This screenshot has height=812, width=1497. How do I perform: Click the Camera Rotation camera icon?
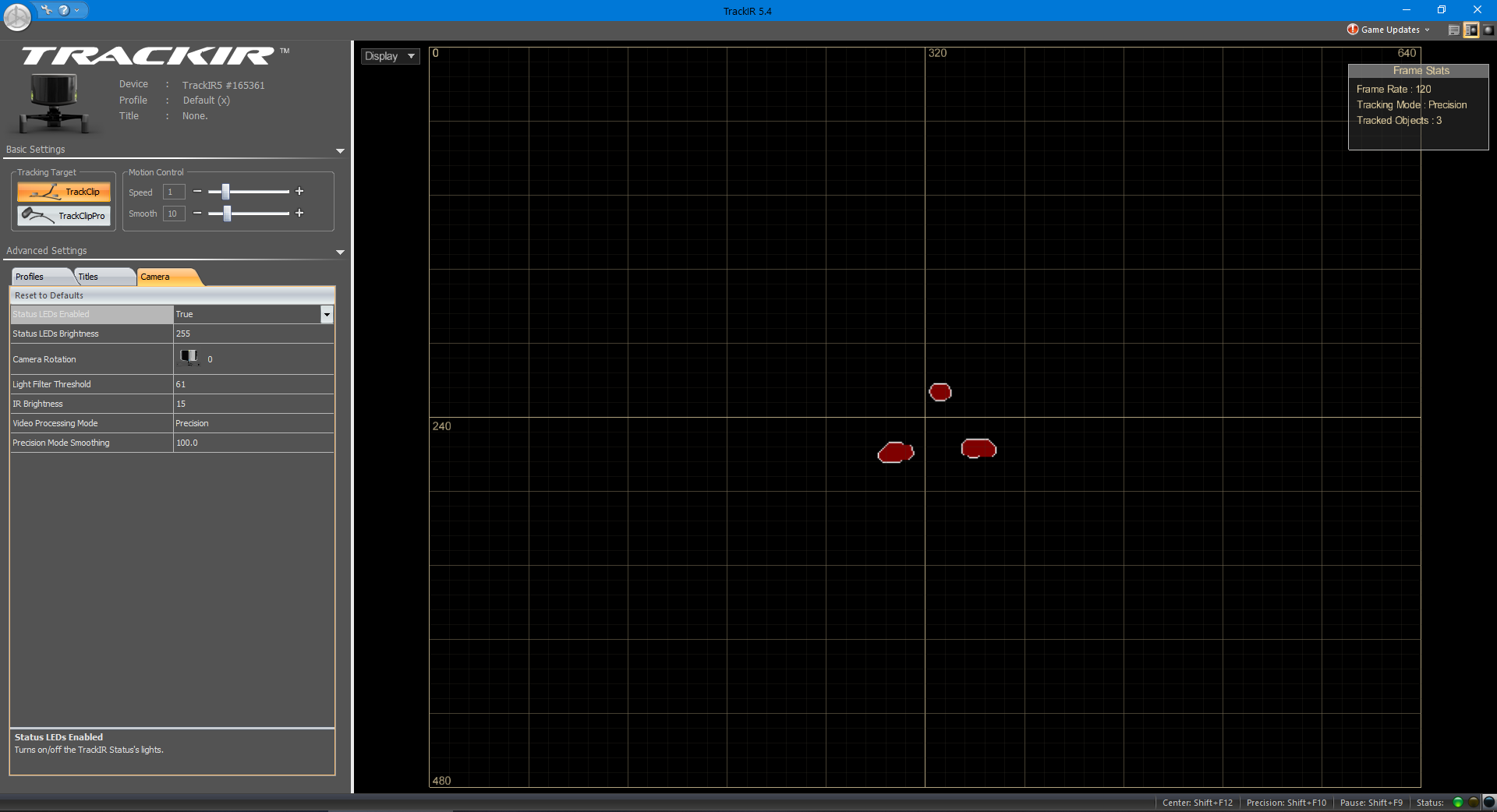tap(189, 358)
